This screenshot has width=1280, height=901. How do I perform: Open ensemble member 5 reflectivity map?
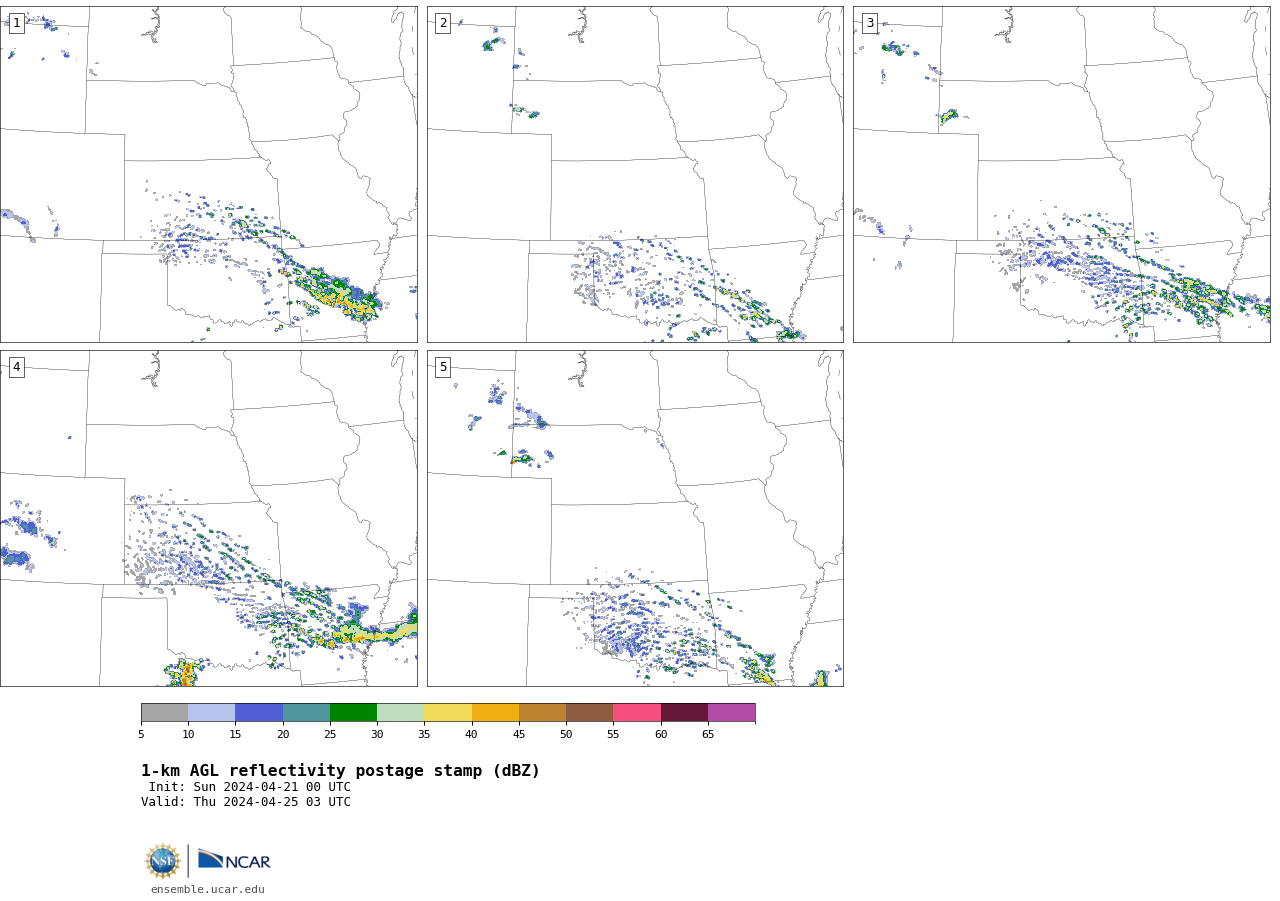coord(635,518)
